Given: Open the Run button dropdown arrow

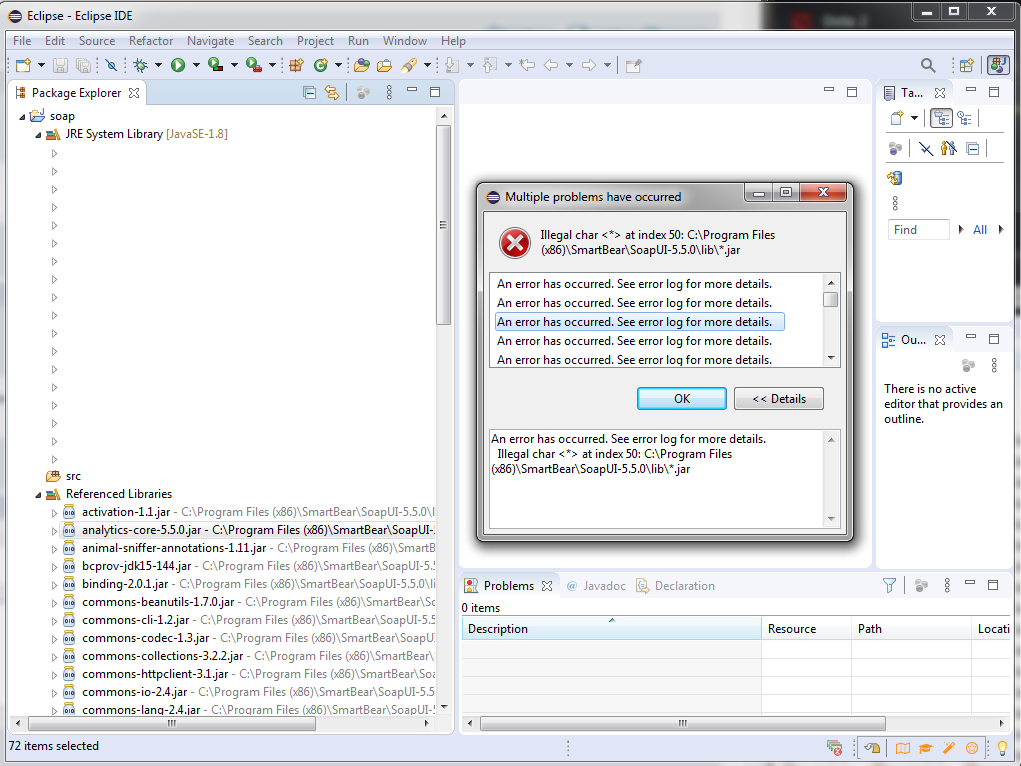Looking at the screenshot, I should click(x=196, y=65).
